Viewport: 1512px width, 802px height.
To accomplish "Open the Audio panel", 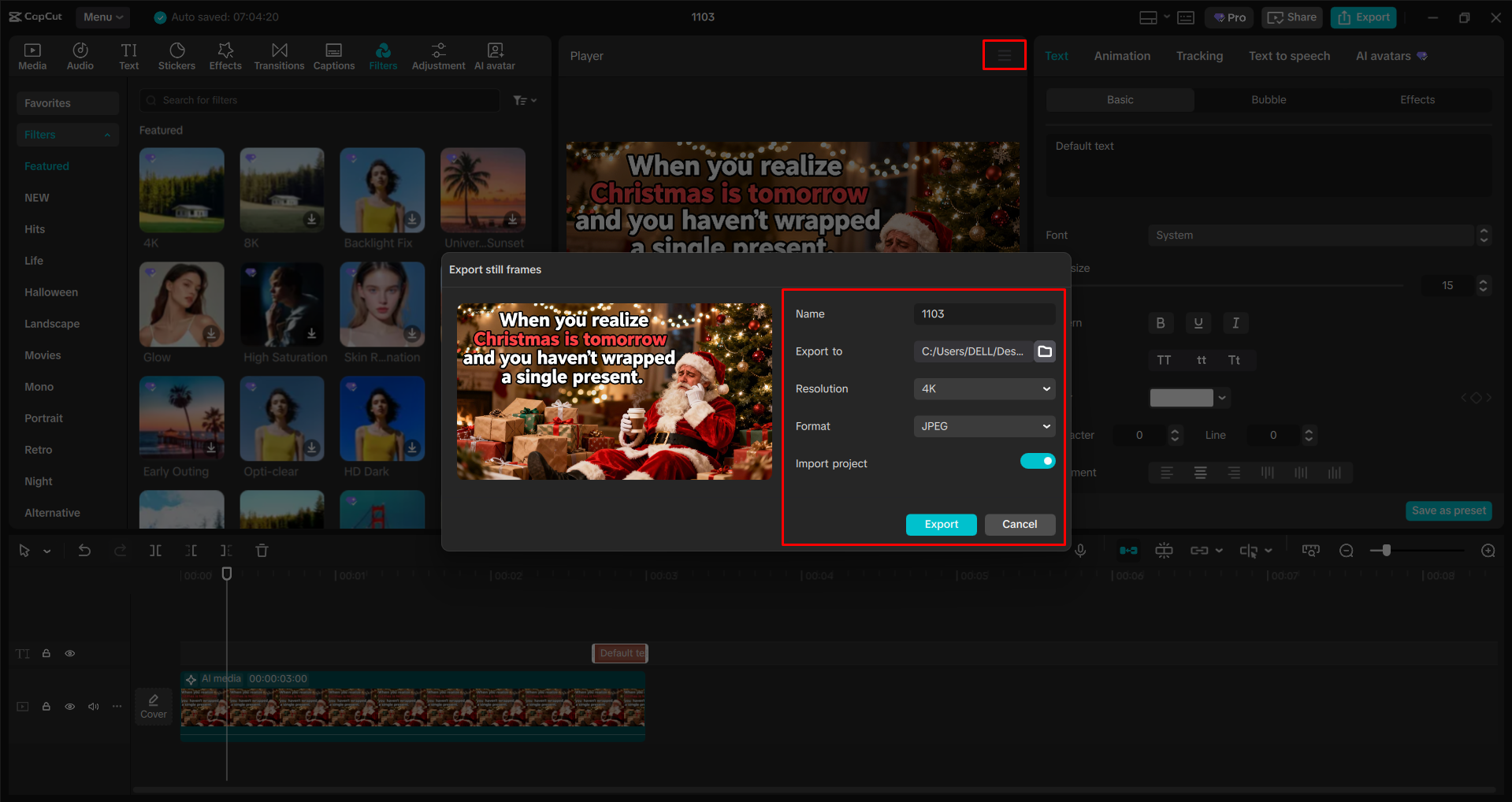I will pyautogui.click(x=80, y=55).
